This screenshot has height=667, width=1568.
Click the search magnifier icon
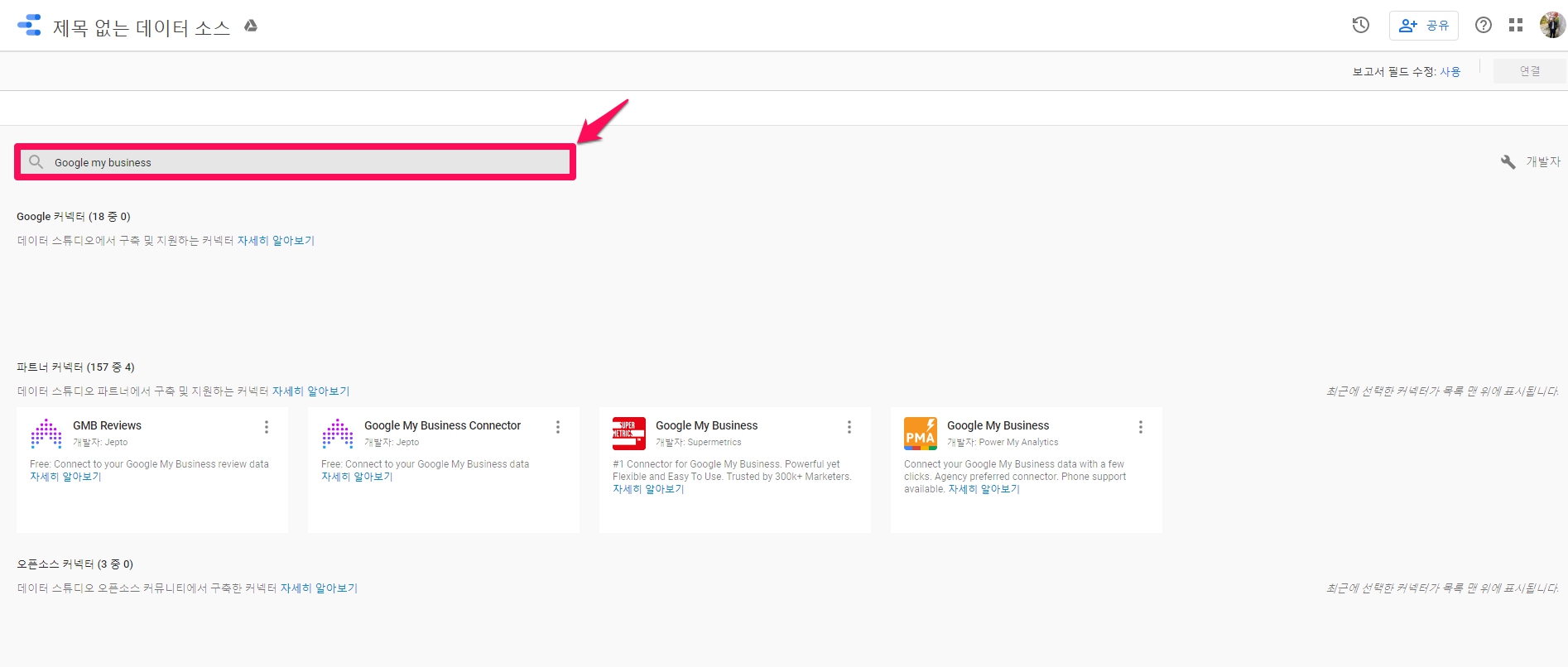[x=36, y=162]
